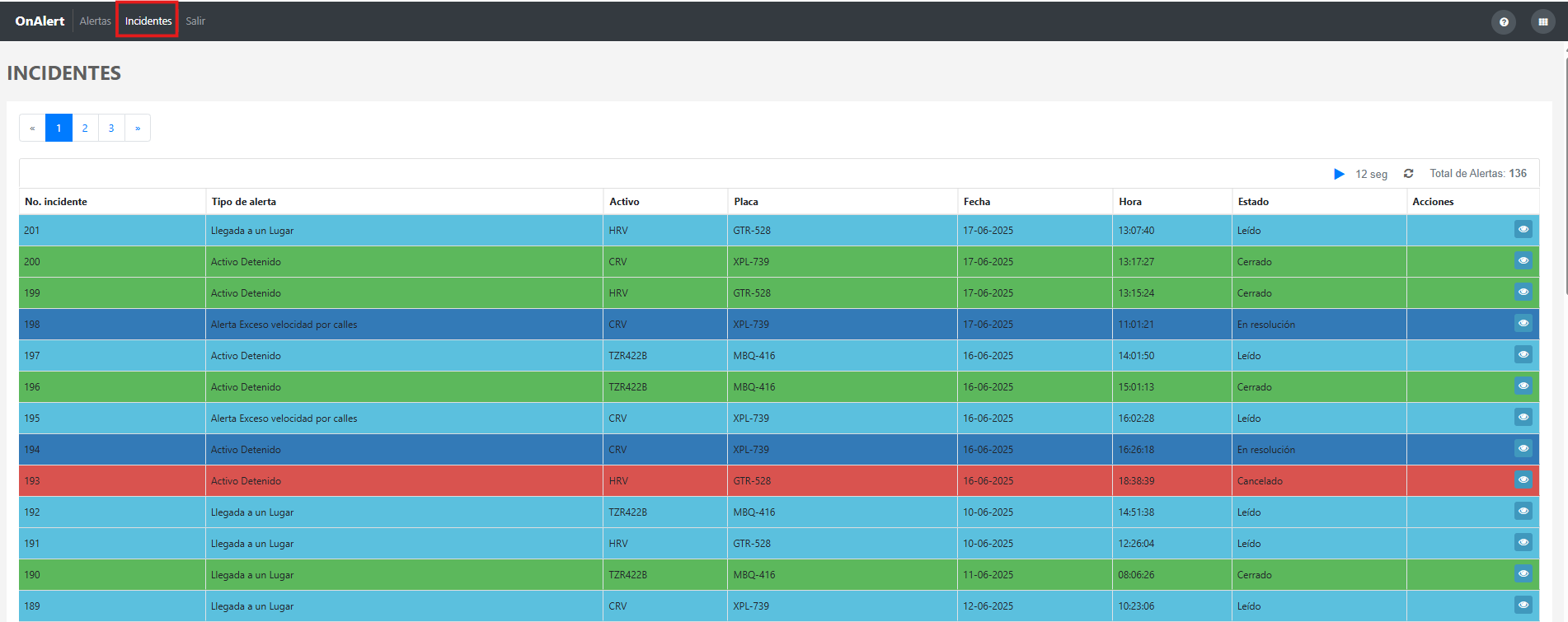Viewport: 1568px width, 622px height.
Task: Open the grid apps icon in navbar
Action: click(x=1543, y=22)
